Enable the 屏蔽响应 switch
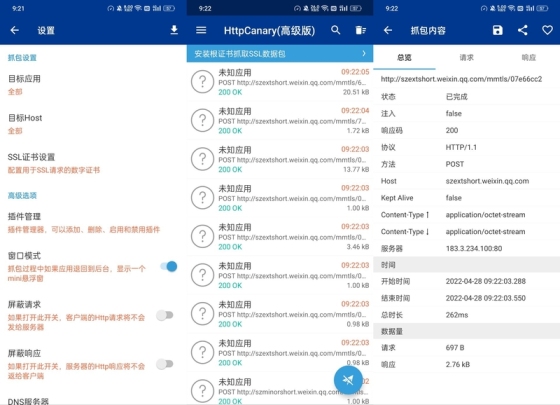This screenshot has height=405, width=560. coord(165,364)
